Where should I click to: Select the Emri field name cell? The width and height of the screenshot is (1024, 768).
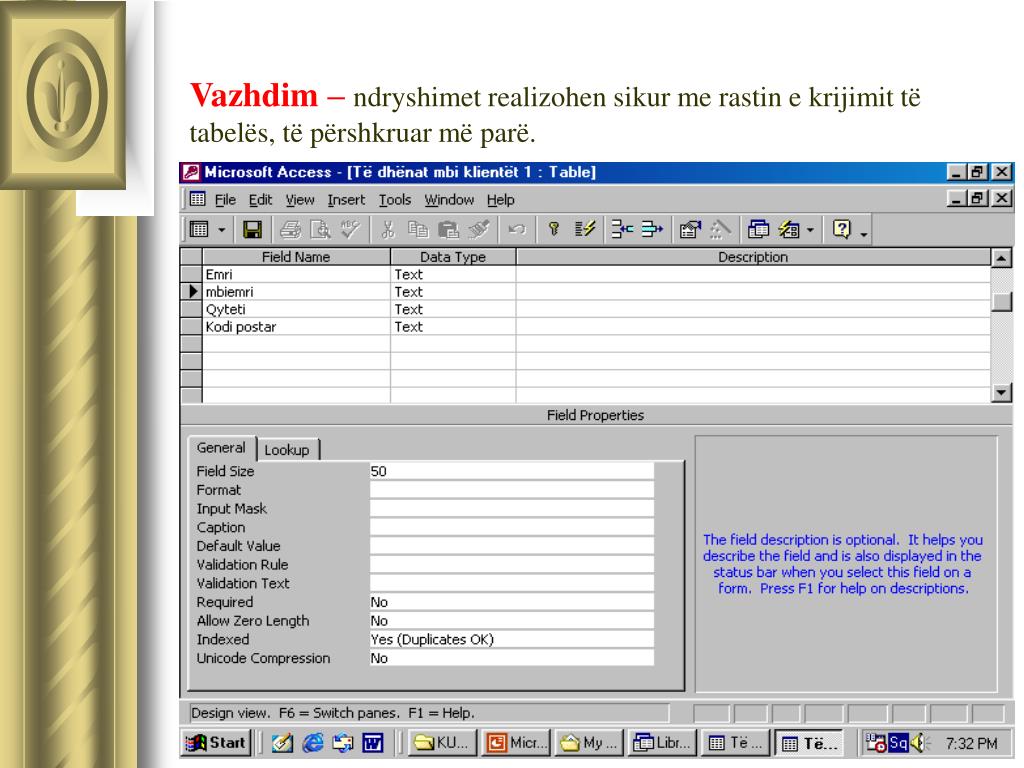pyautogui.click(x=296, y=274)
